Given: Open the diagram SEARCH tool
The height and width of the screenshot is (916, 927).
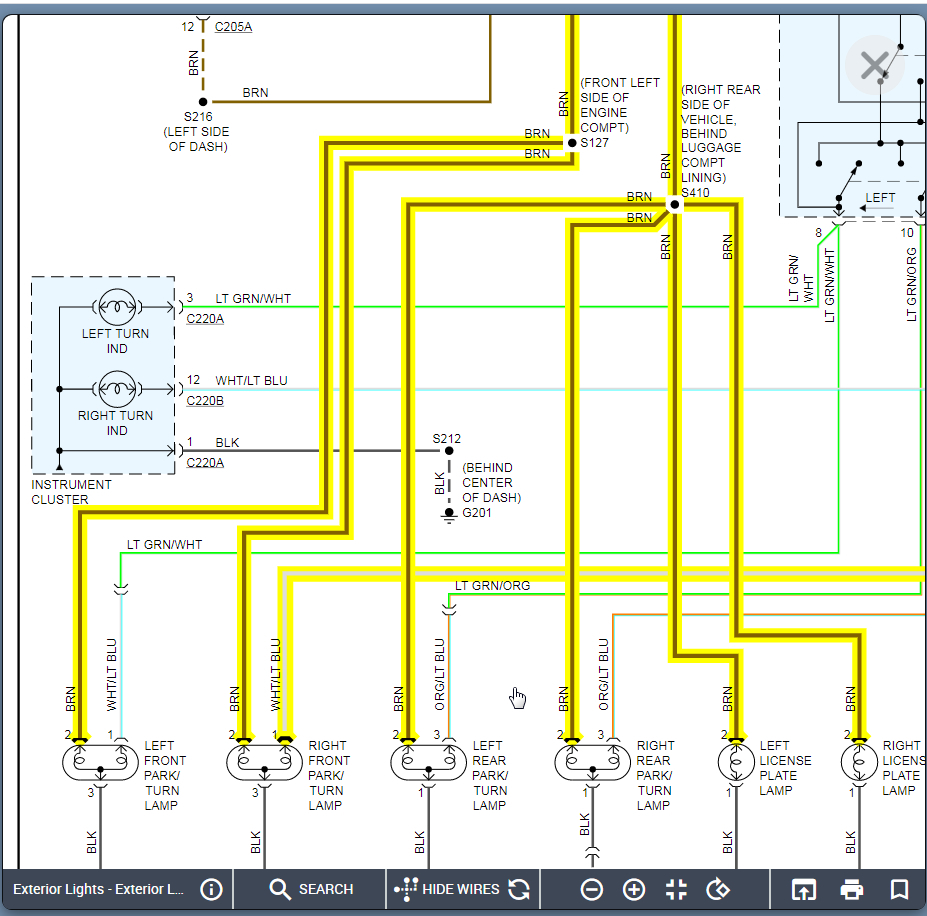Looking at the screenshot, I should (311, 889).
